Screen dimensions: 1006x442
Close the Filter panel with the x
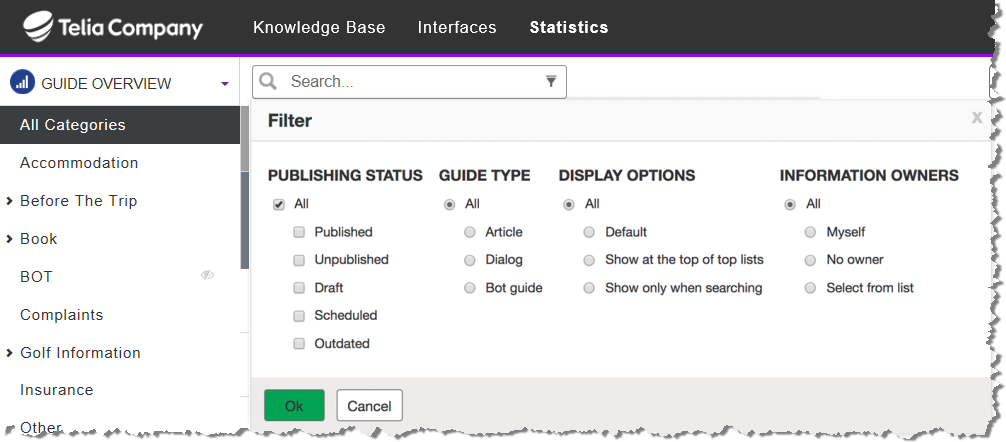pos(976,117)
